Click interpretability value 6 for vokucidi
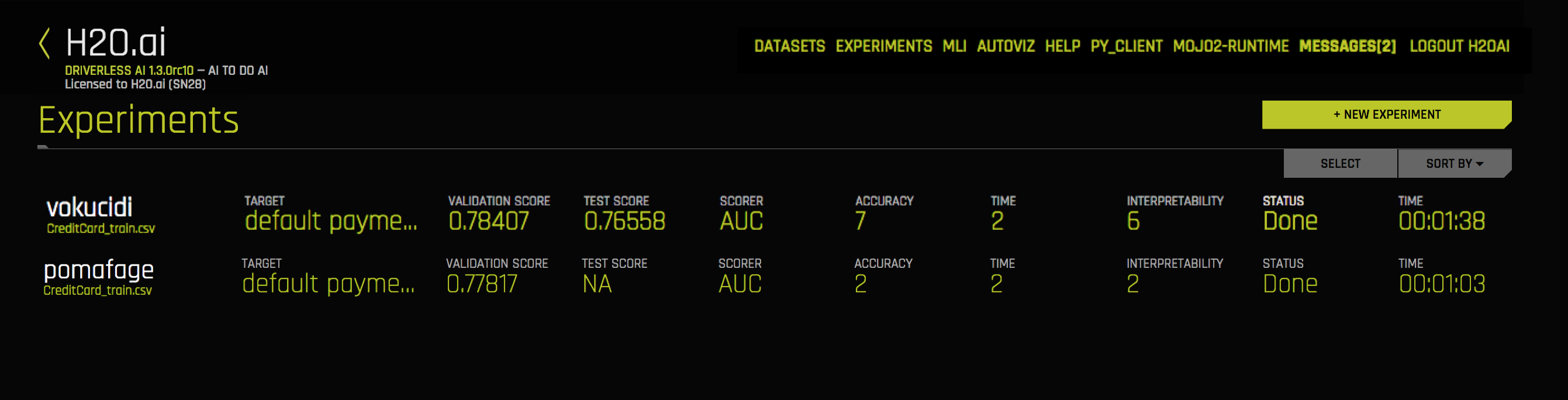Viewport: 1568px width, 400px height. (x=1133, y=221)
